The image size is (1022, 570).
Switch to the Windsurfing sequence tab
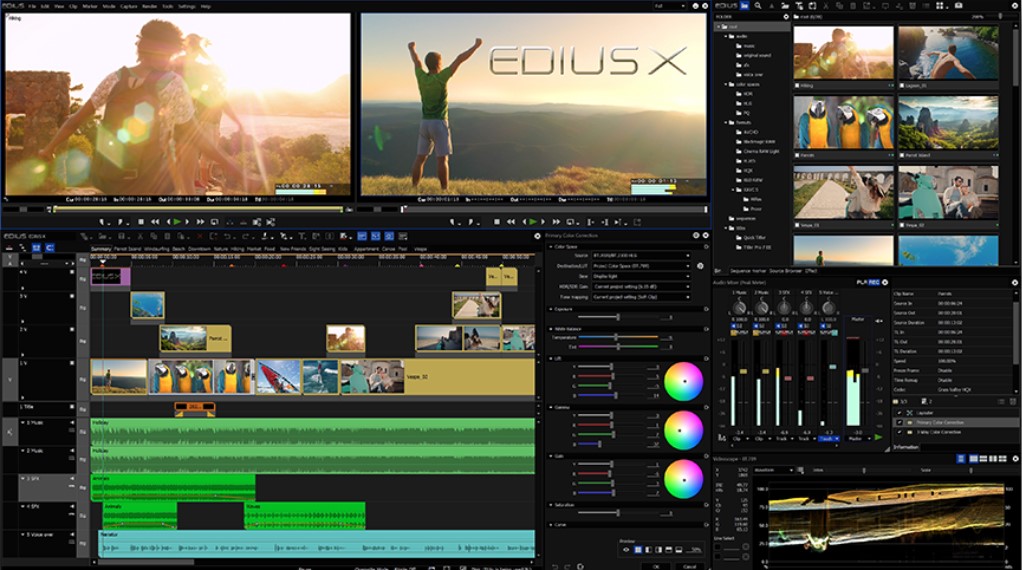tap(156, 249)
